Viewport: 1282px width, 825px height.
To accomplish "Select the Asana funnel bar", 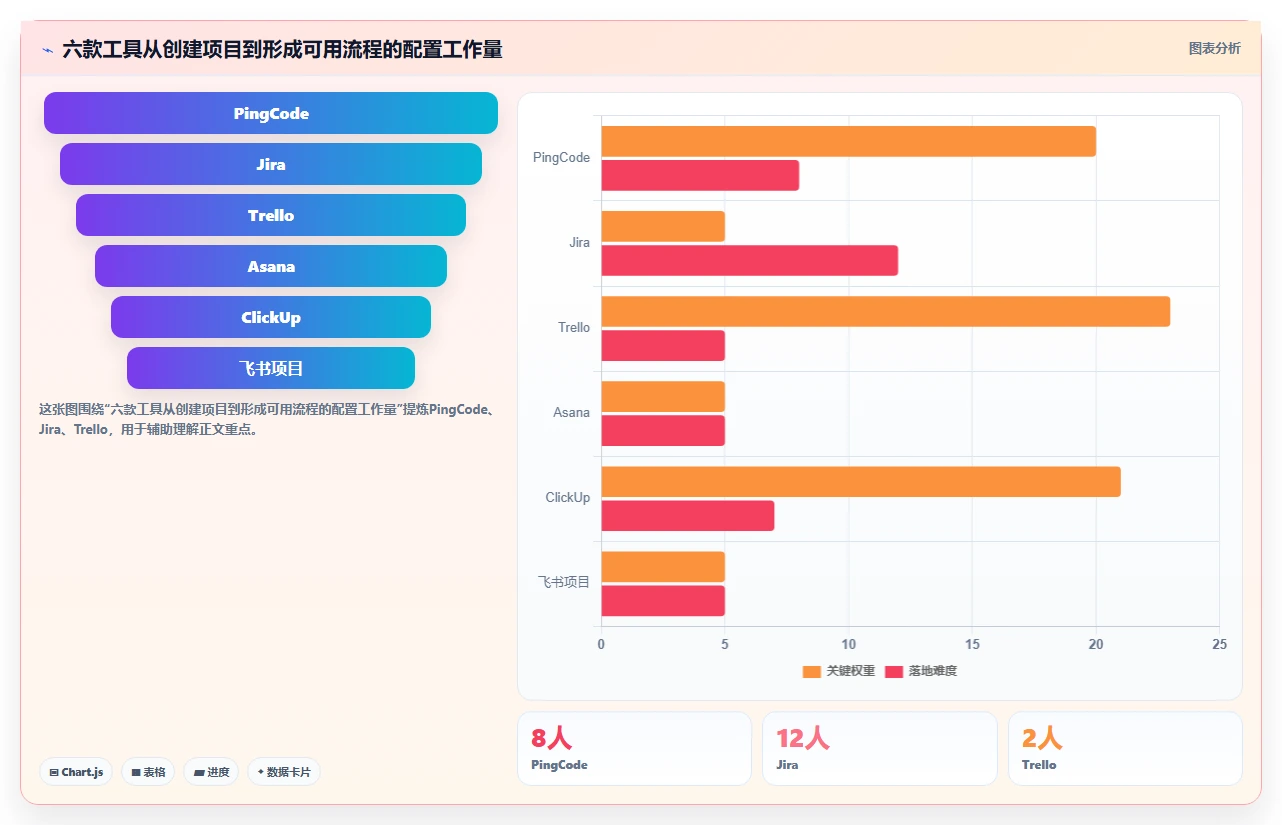I will [271, 266].
